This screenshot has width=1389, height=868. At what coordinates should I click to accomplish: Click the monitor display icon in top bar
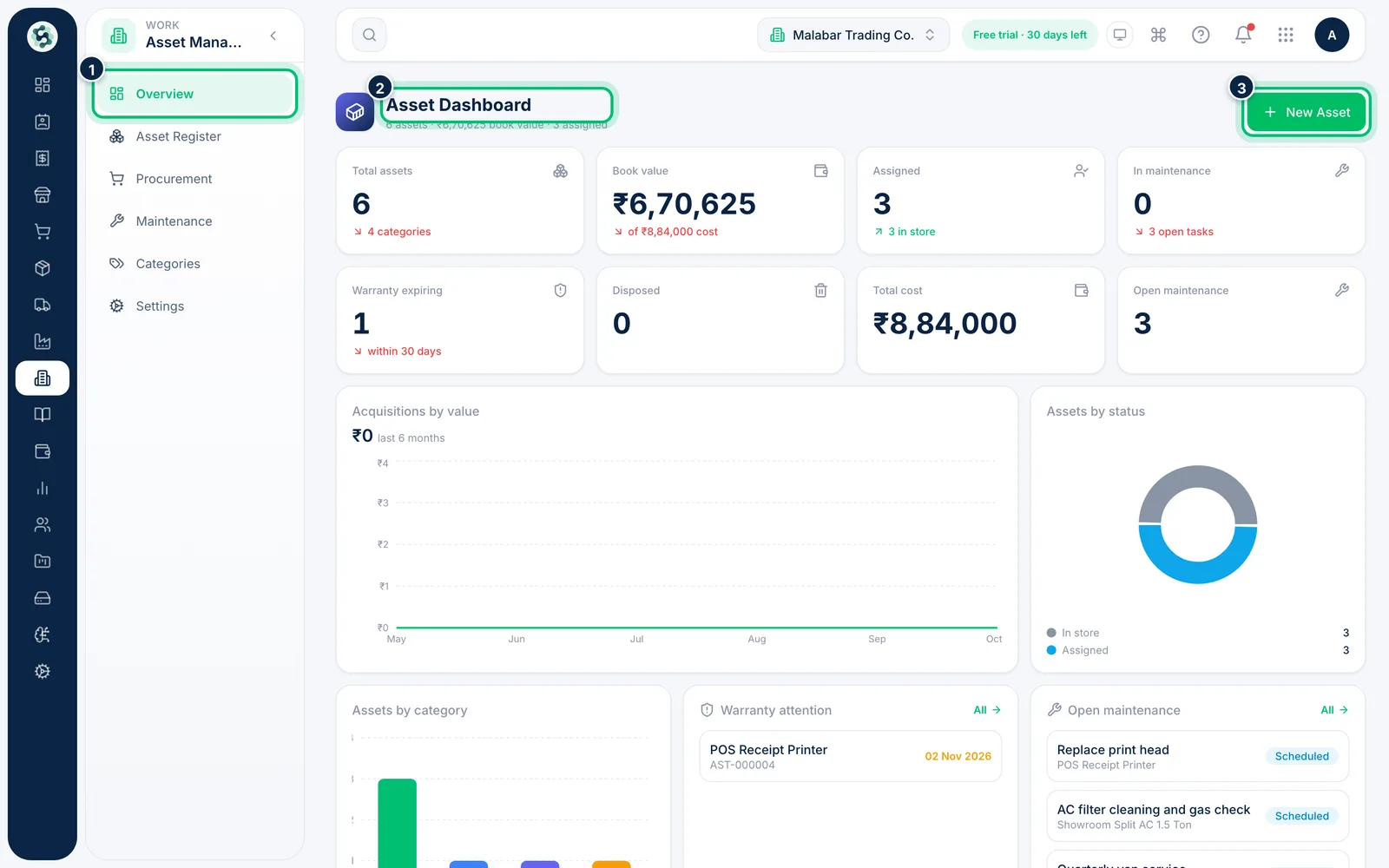click(x=1120, y=35)
